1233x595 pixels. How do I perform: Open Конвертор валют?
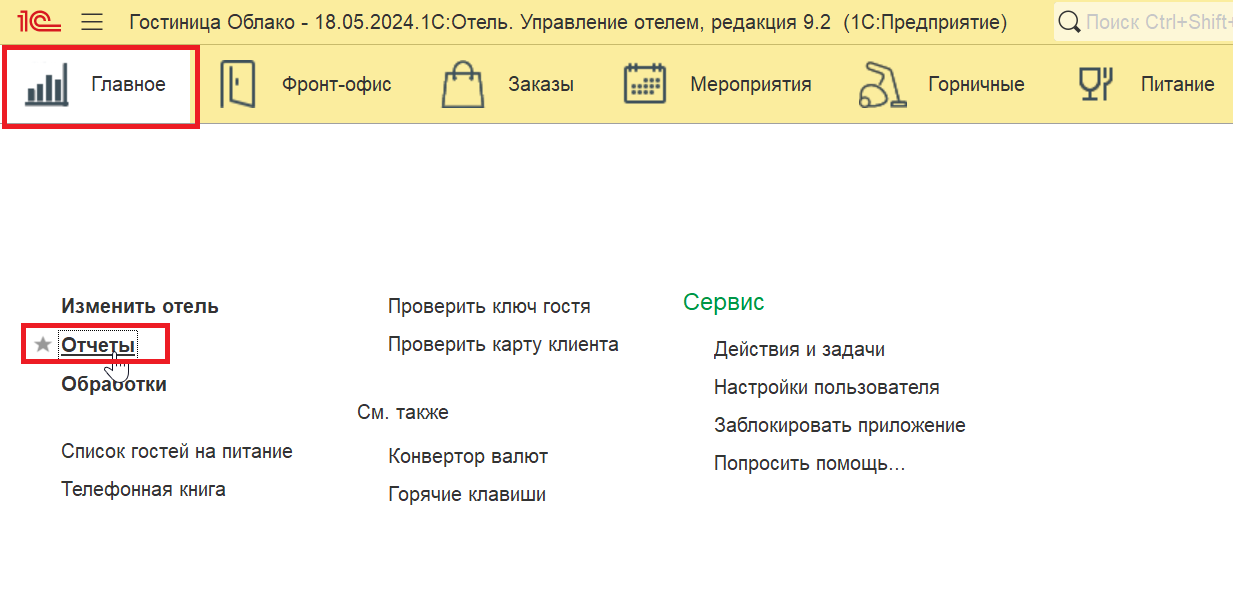[468, 457]
